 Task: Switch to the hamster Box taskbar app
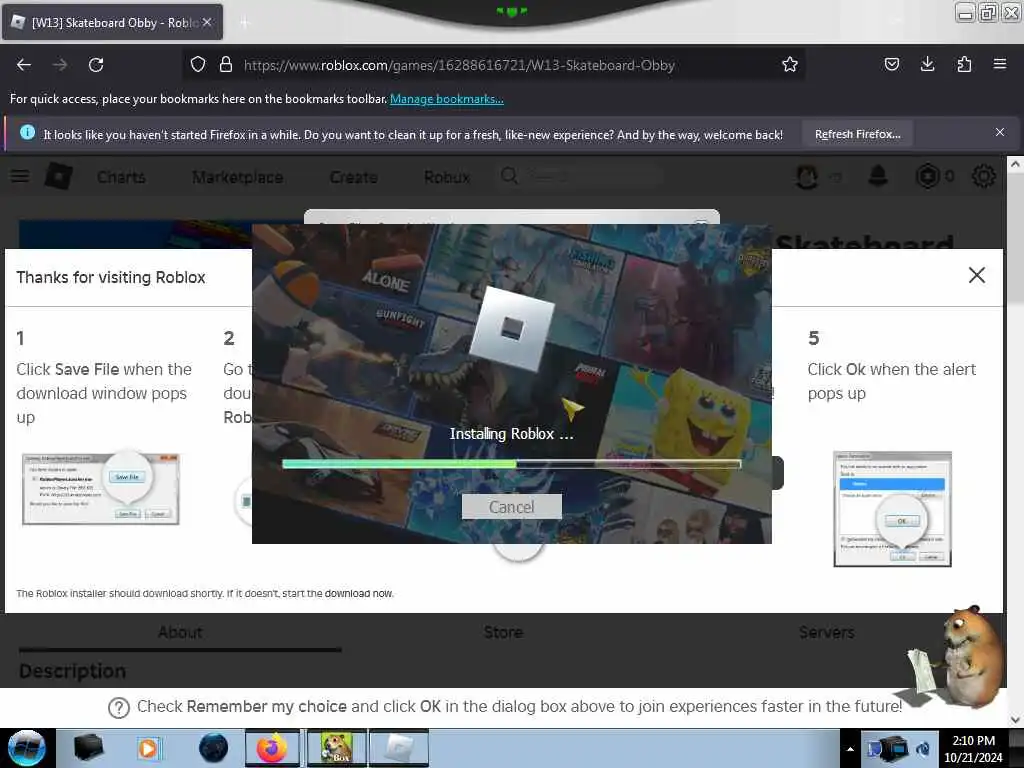(336, 748)
